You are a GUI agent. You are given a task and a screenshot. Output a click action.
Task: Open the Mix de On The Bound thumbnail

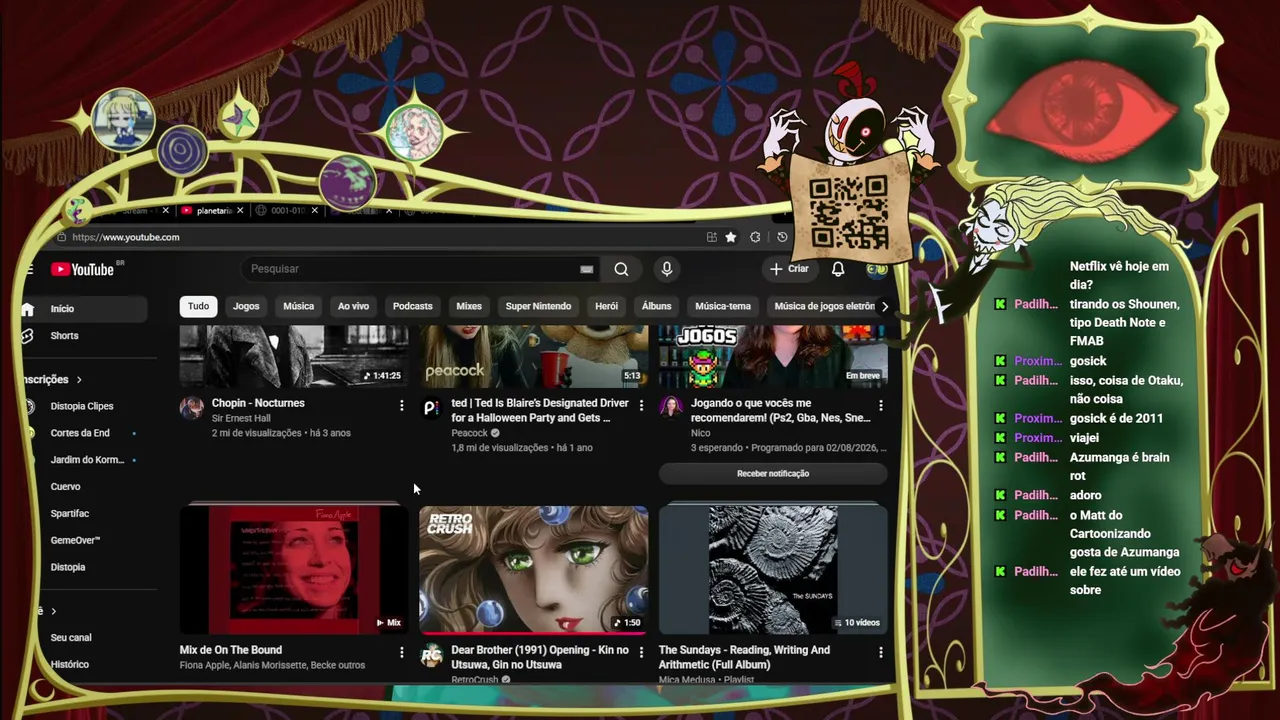point(294,570)
